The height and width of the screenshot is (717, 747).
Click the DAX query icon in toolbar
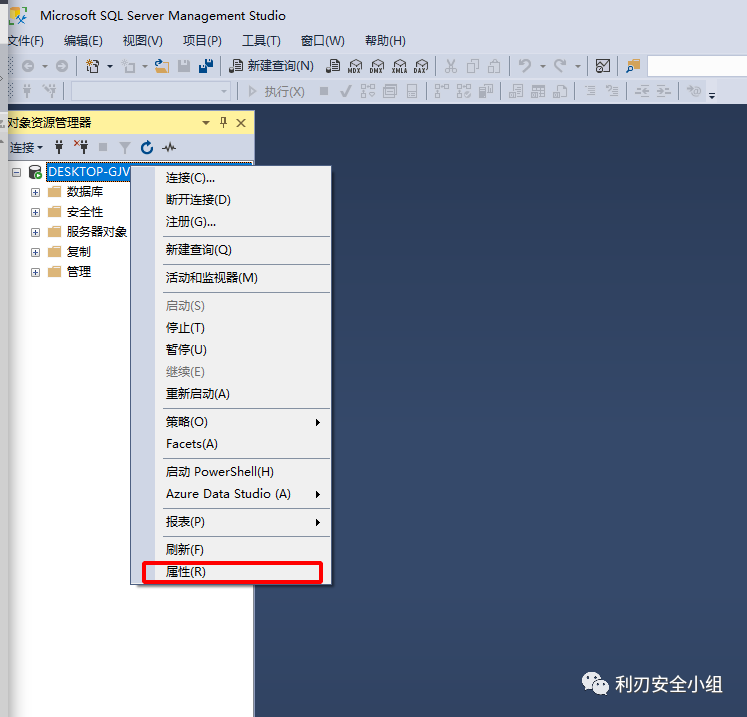[x=421, y=66]
